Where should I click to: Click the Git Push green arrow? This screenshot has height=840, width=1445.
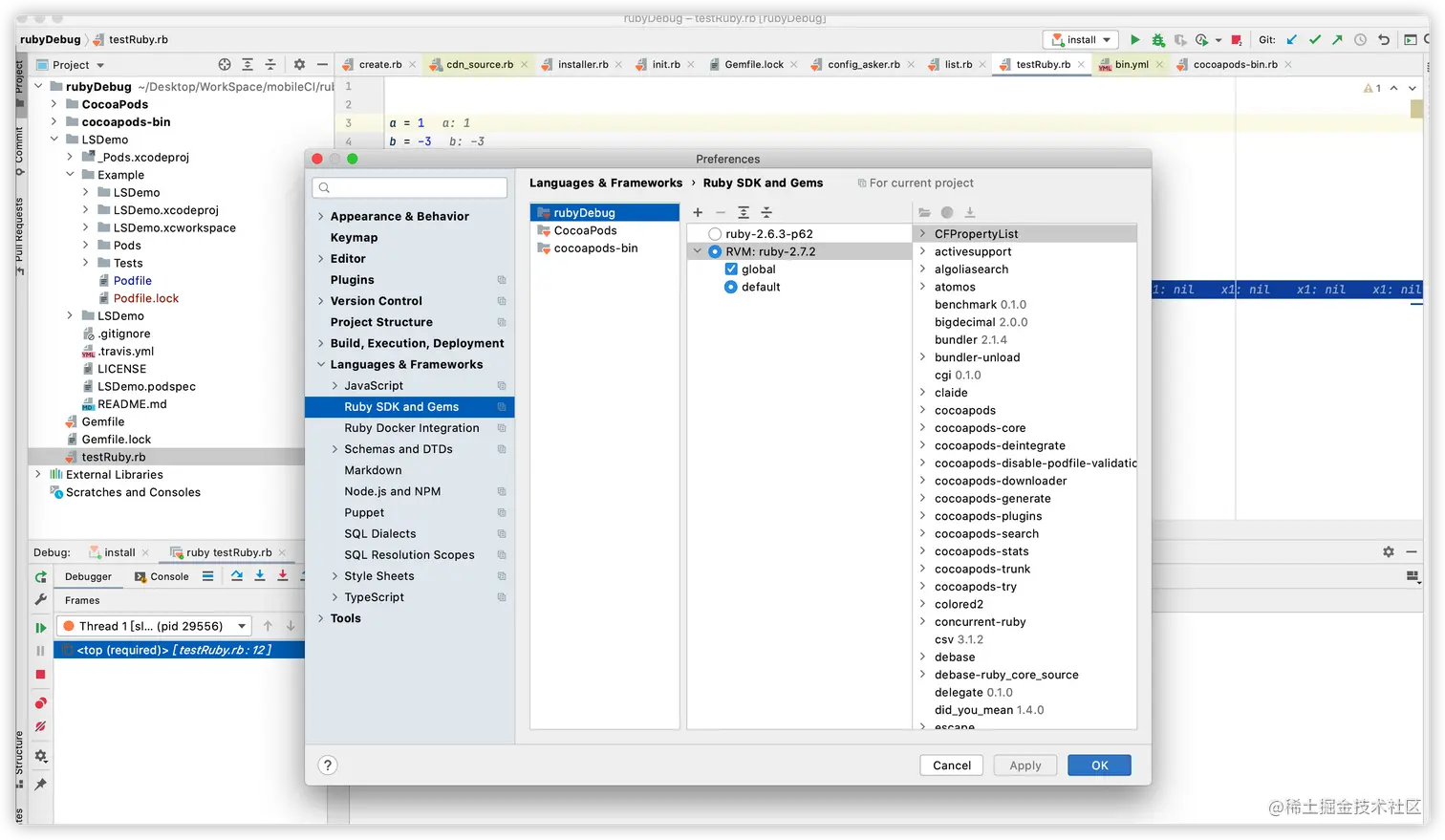tap(1337, 40)
